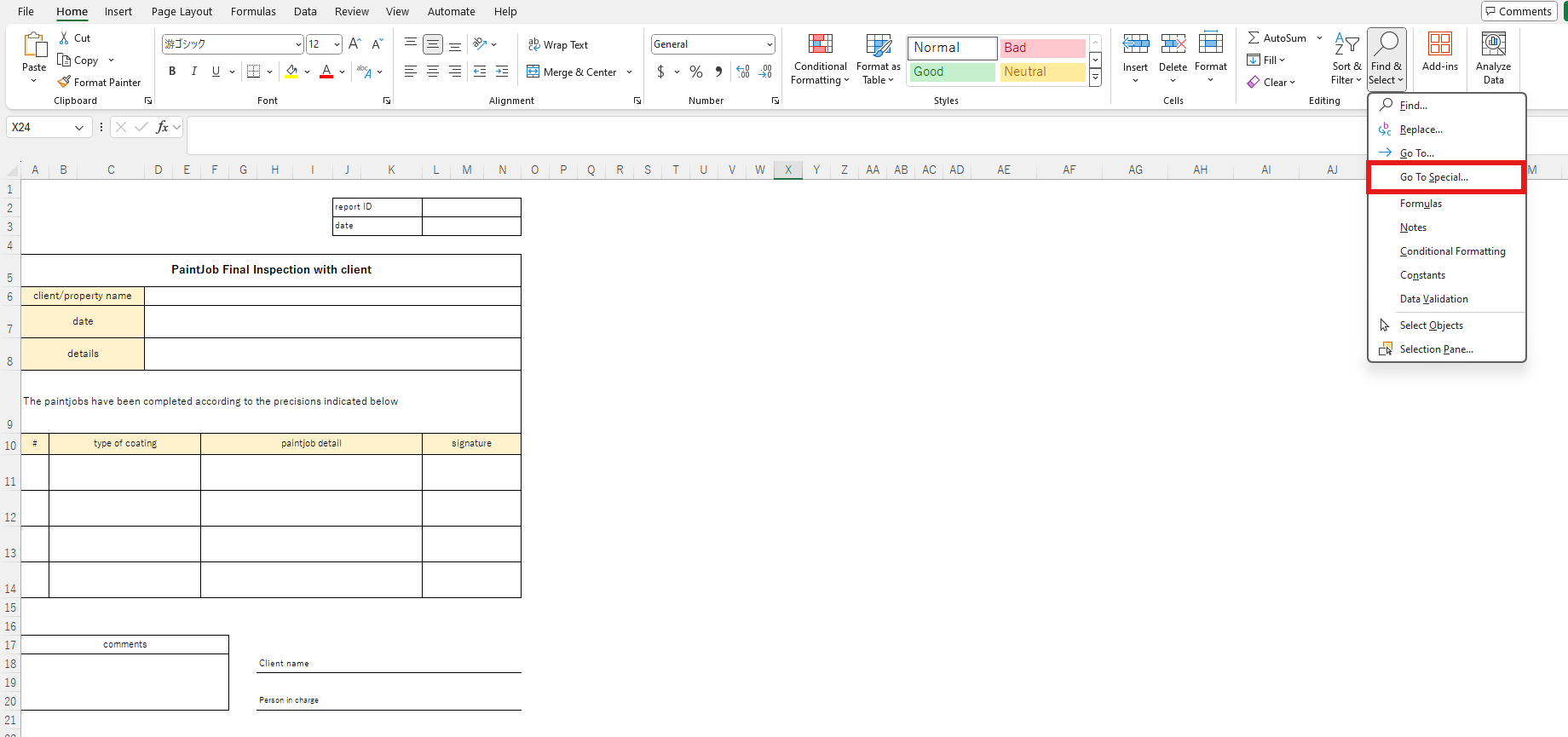Click the AutoSum sigma icon

[1254, 38]
